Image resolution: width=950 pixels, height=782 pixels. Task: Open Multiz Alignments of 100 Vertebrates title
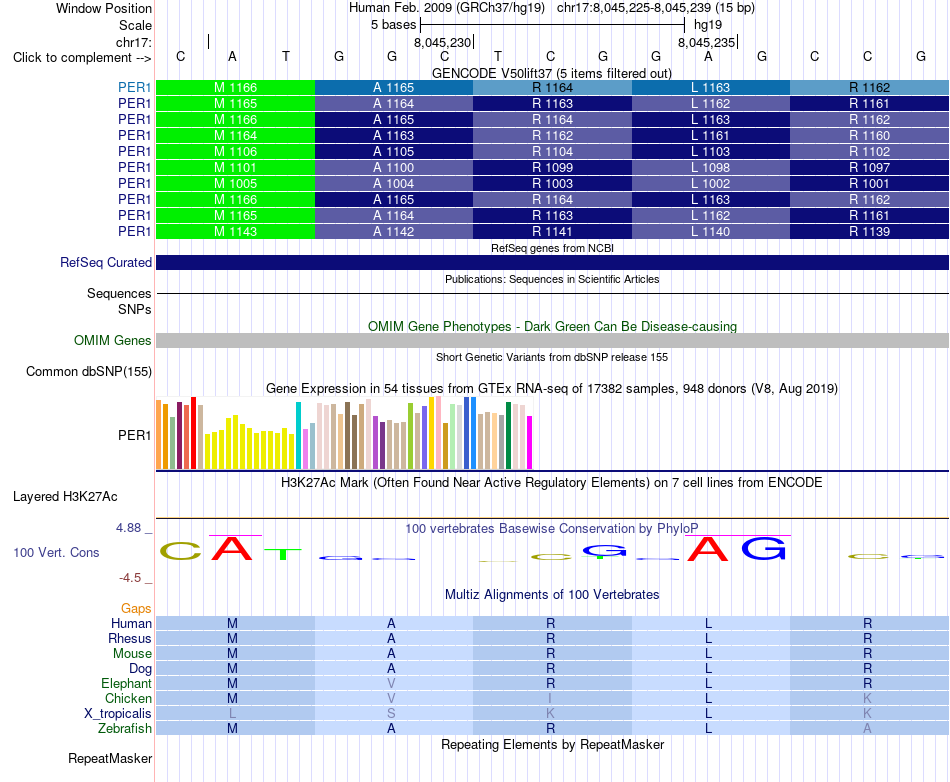pos(552,594)
